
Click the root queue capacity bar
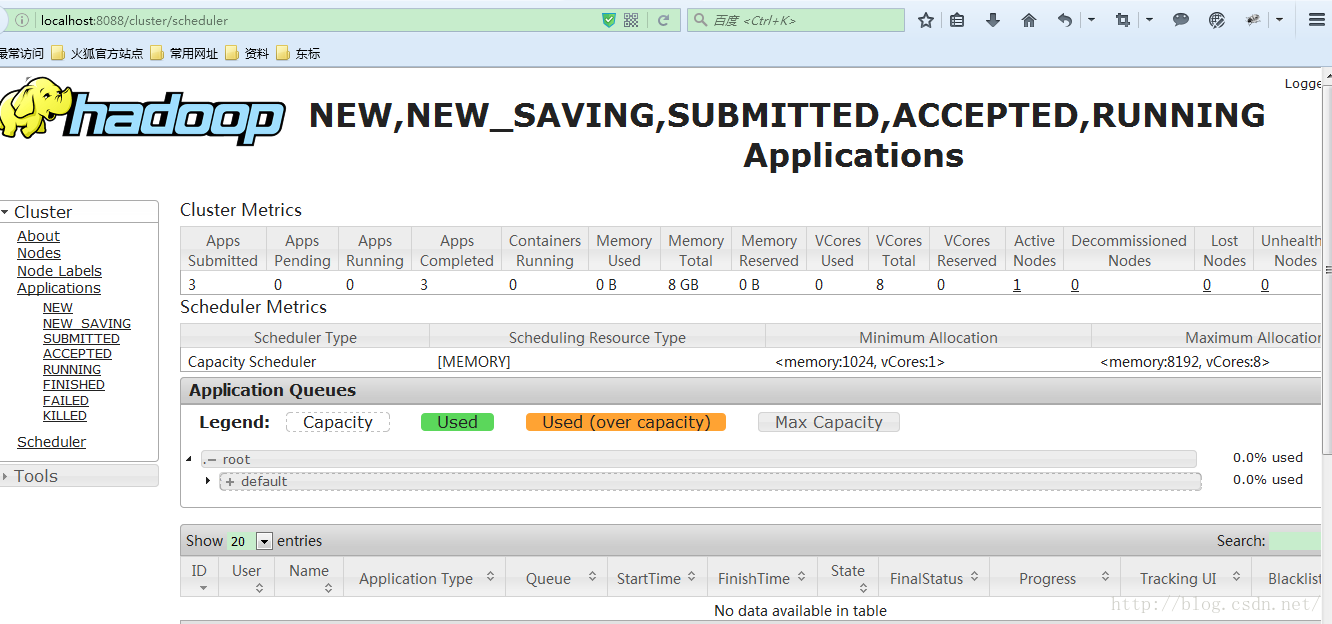tap(698, 459)
